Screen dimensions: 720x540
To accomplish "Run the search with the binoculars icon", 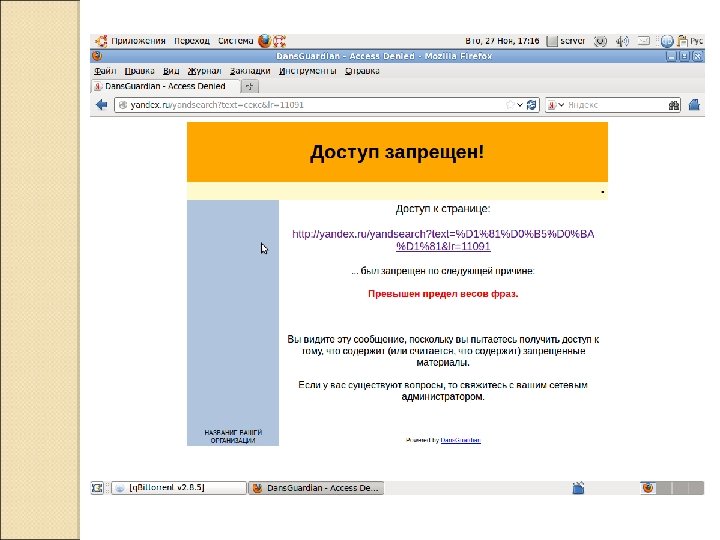I will (674, 105).
